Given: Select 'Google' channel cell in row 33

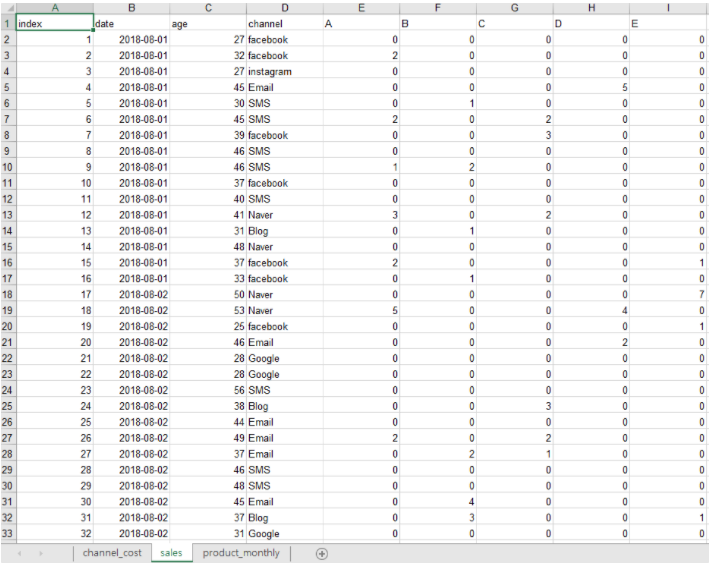Looking at the screenshot, I should point(285,534).
